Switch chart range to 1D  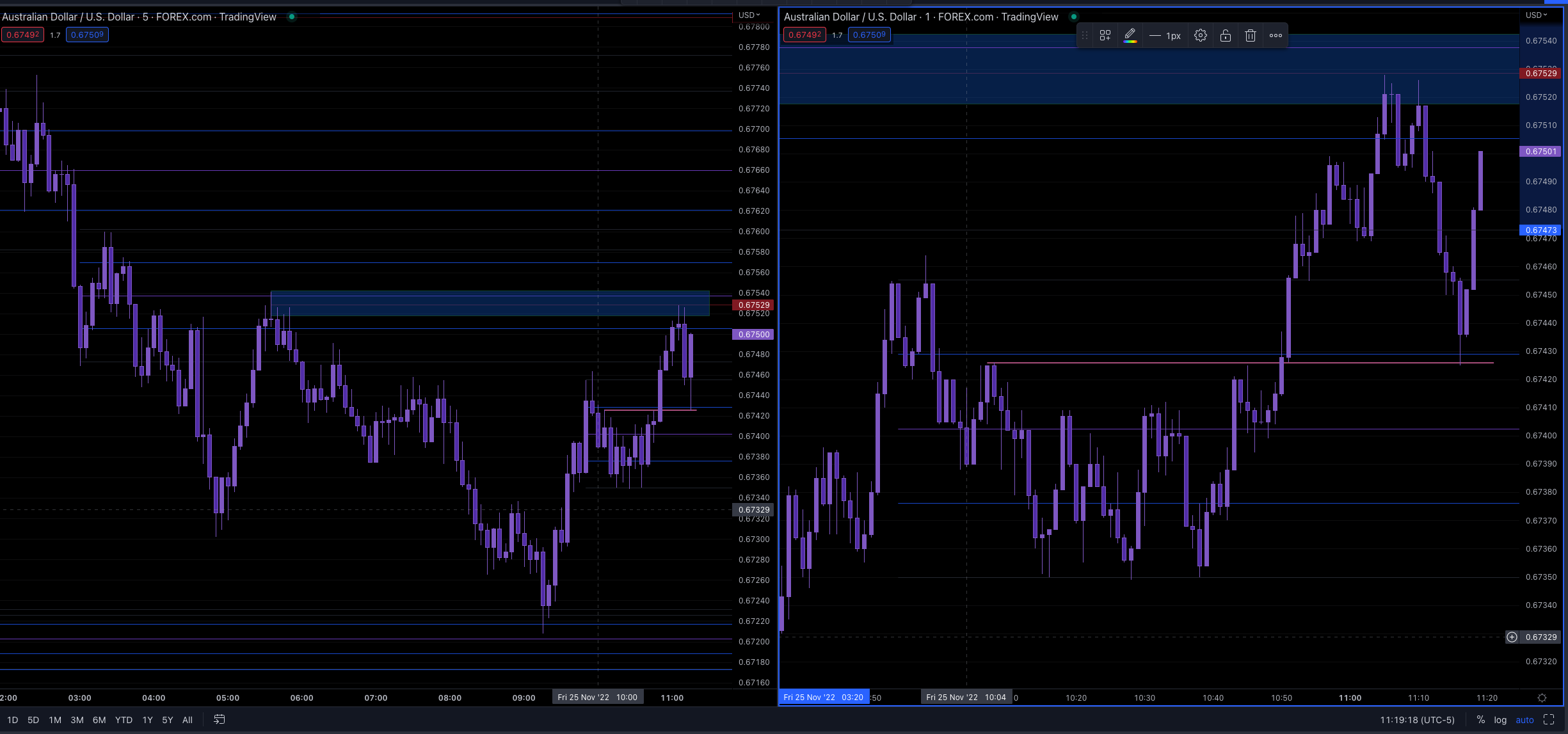[12, 719]
